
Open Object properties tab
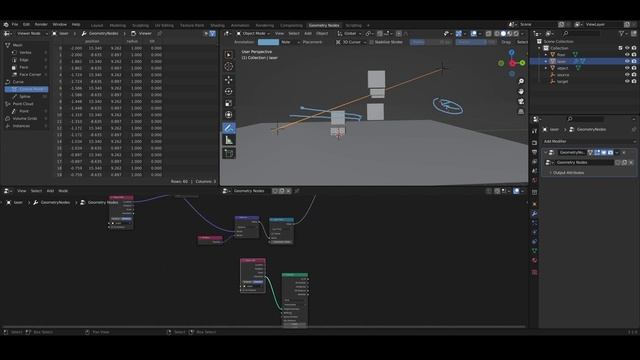point(534,204)
